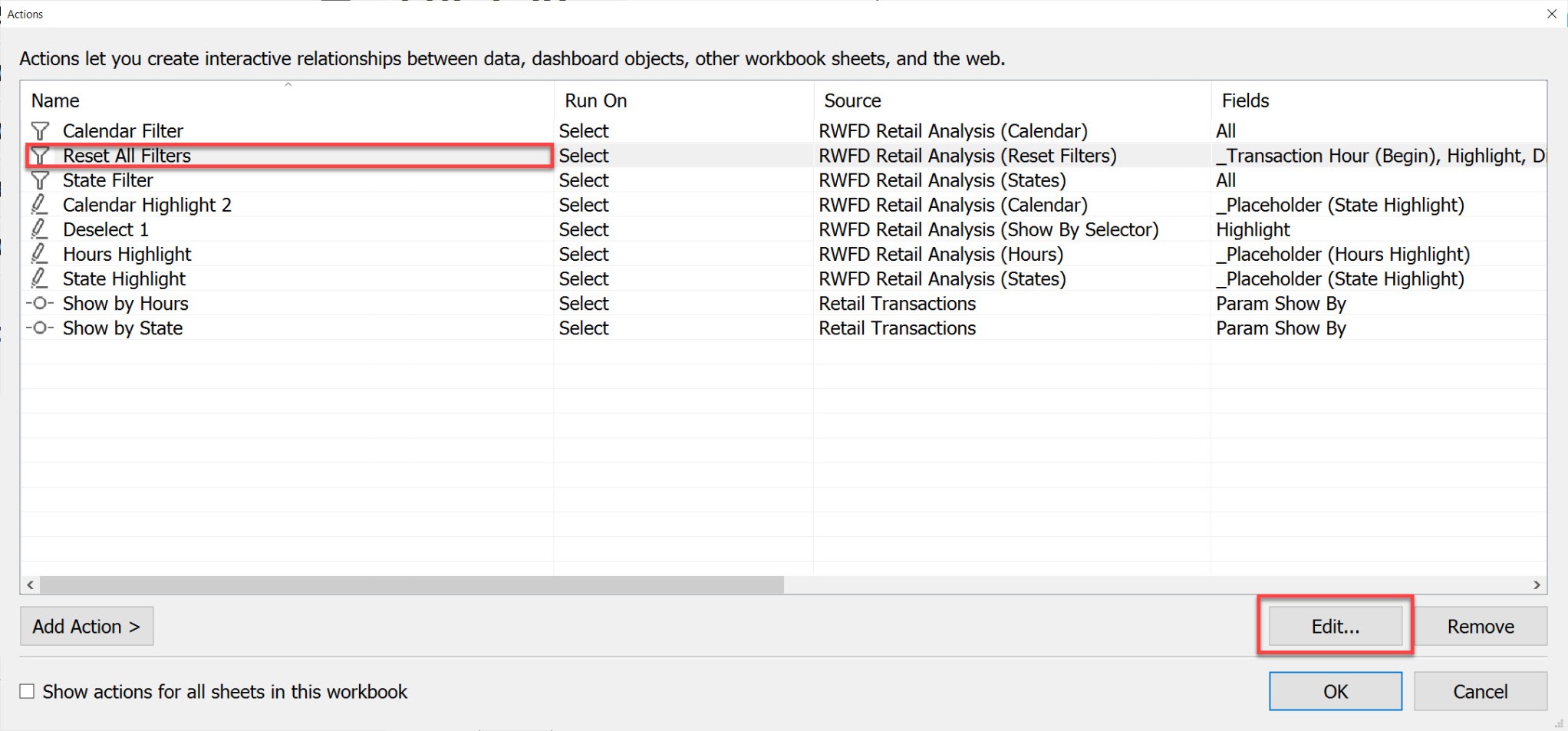Screen dimensions: 1568x731
Task: Click the parameter icon beside Show by Hours
Action: (x=40, y=304)
